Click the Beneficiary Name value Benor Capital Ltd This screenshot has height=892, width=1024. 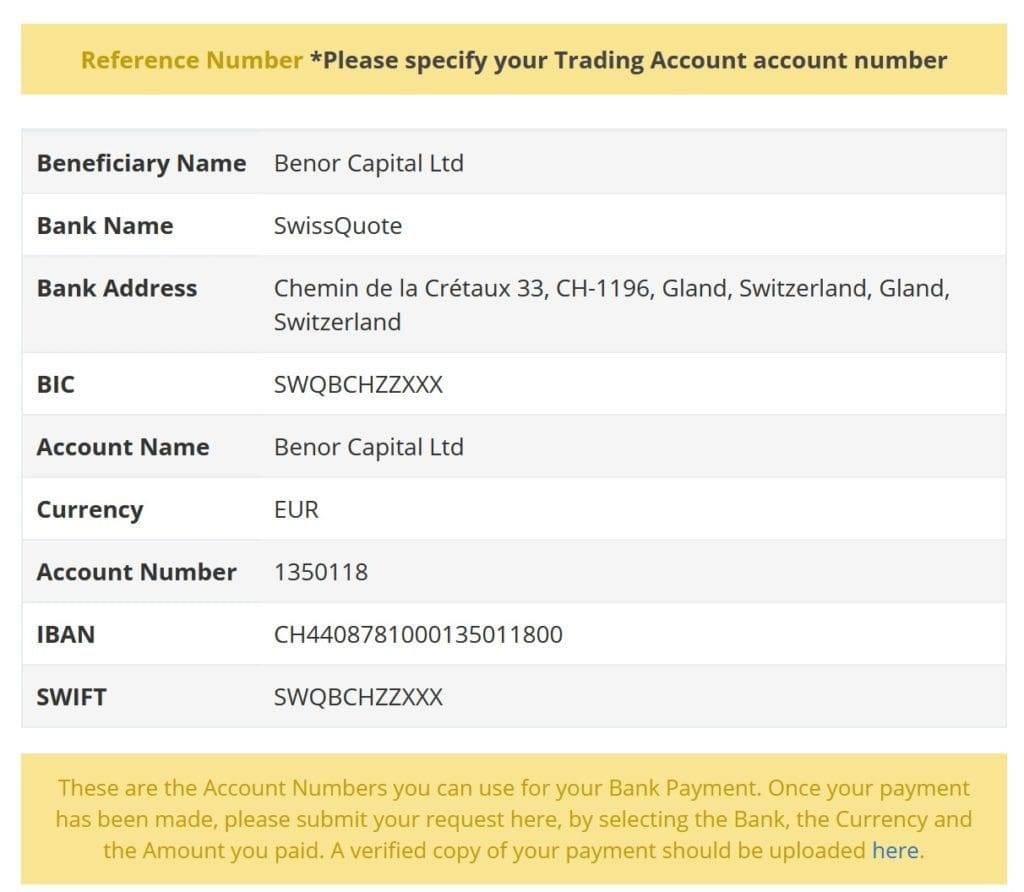[x=368, y=163]
